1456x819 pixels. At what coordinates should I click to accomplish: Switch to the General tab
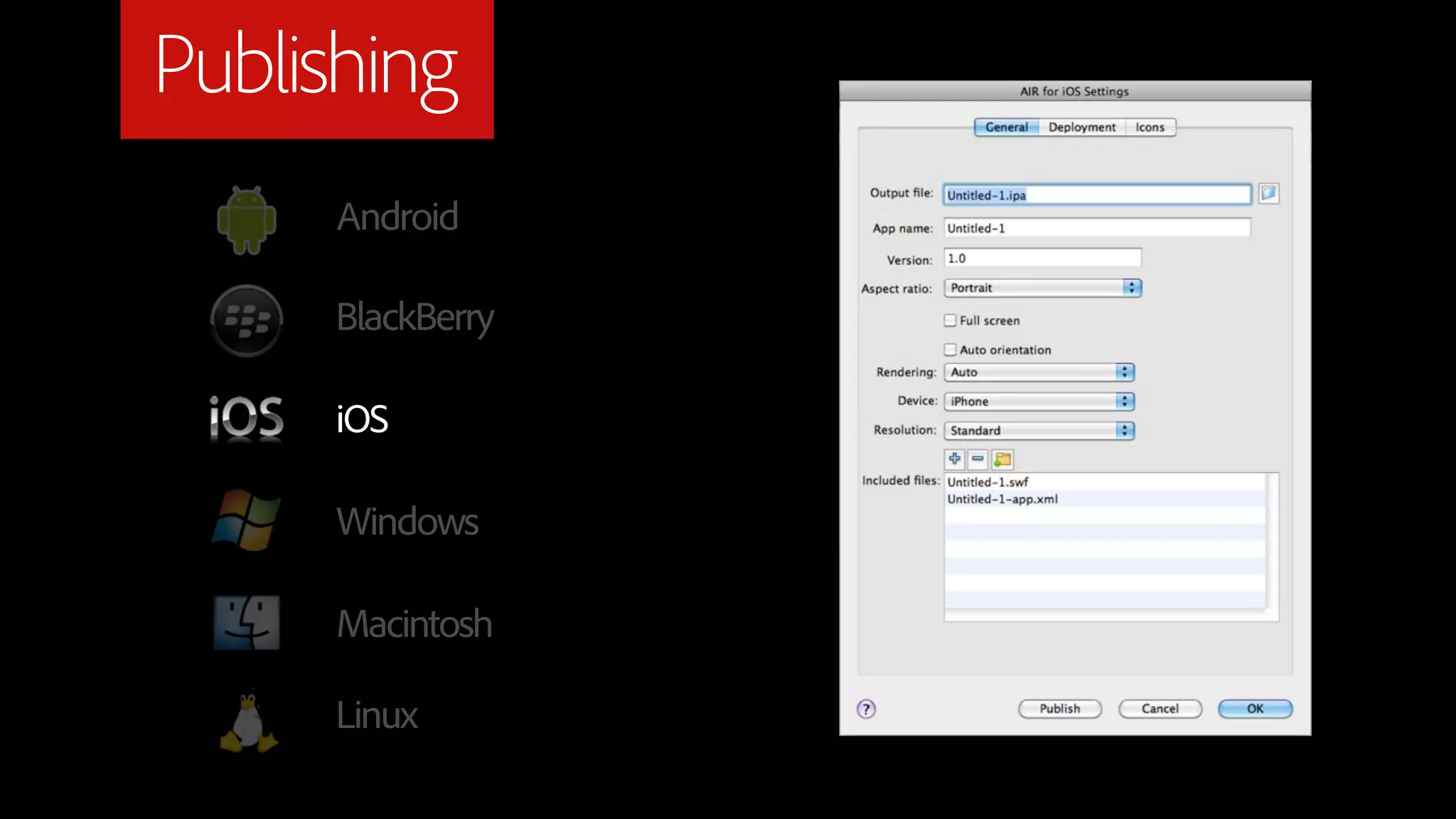point(1006,127)
